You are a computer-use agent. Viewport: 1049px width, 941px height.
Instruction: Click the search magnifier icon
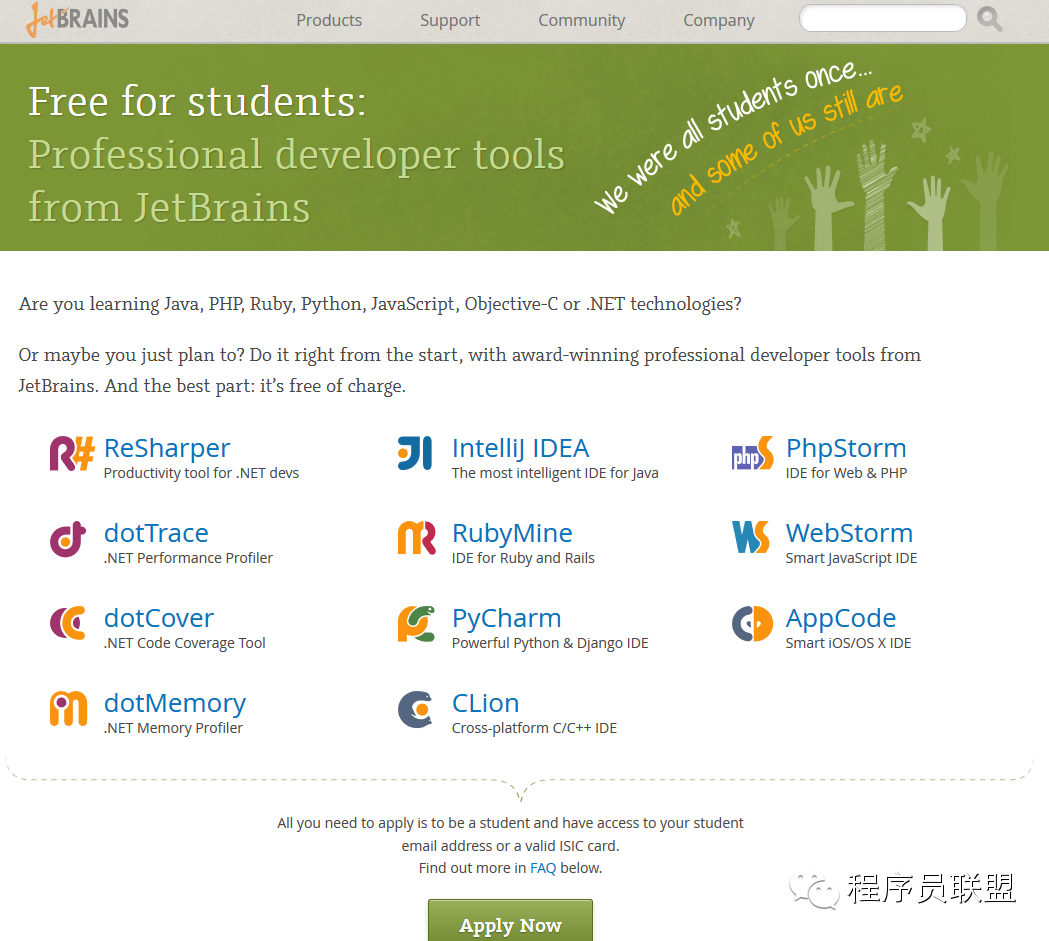989,19
